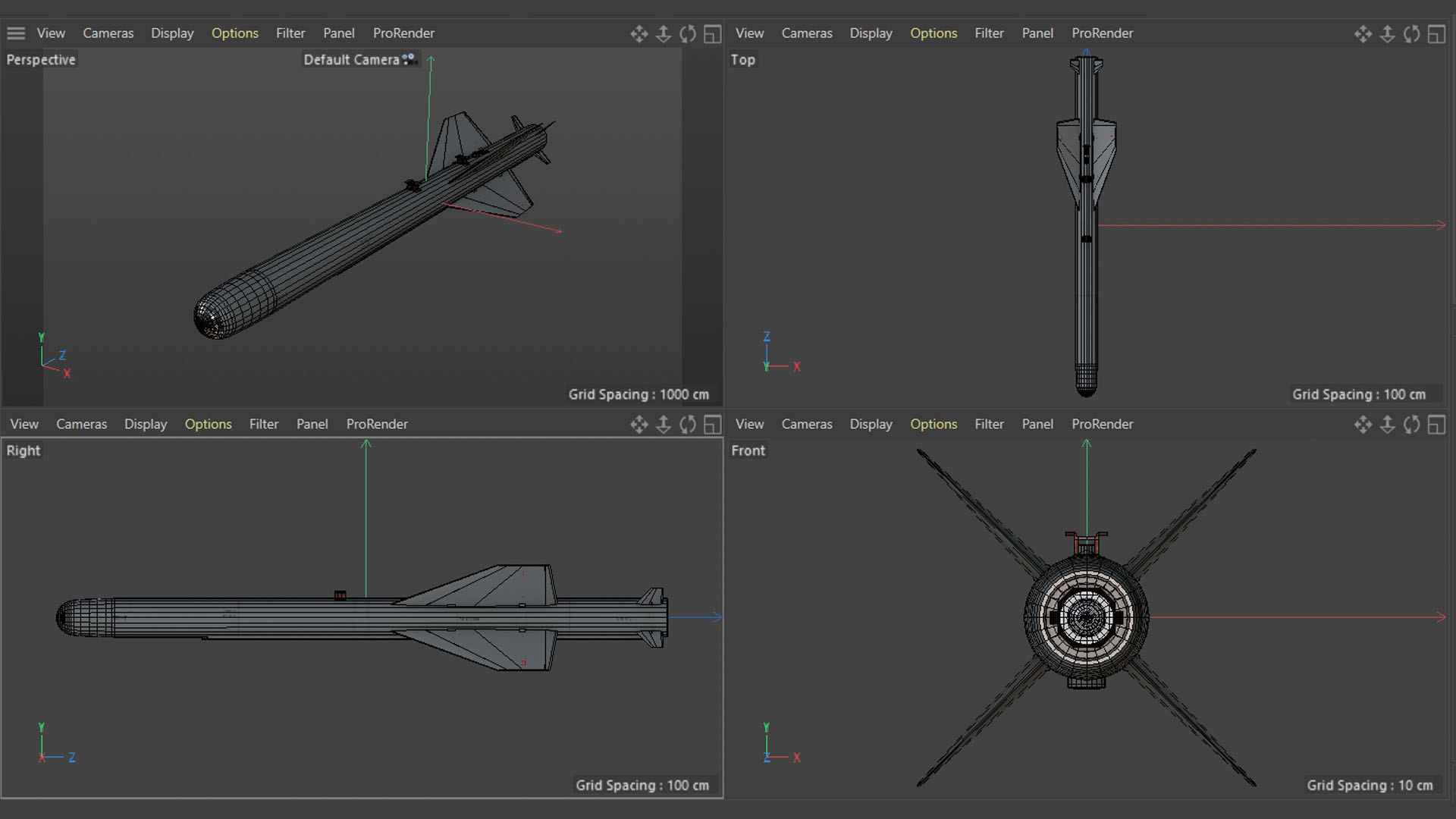Click the hamburger menu icon in Perspective viewport
Screen dimensions: 1456x819
point(16,33)
